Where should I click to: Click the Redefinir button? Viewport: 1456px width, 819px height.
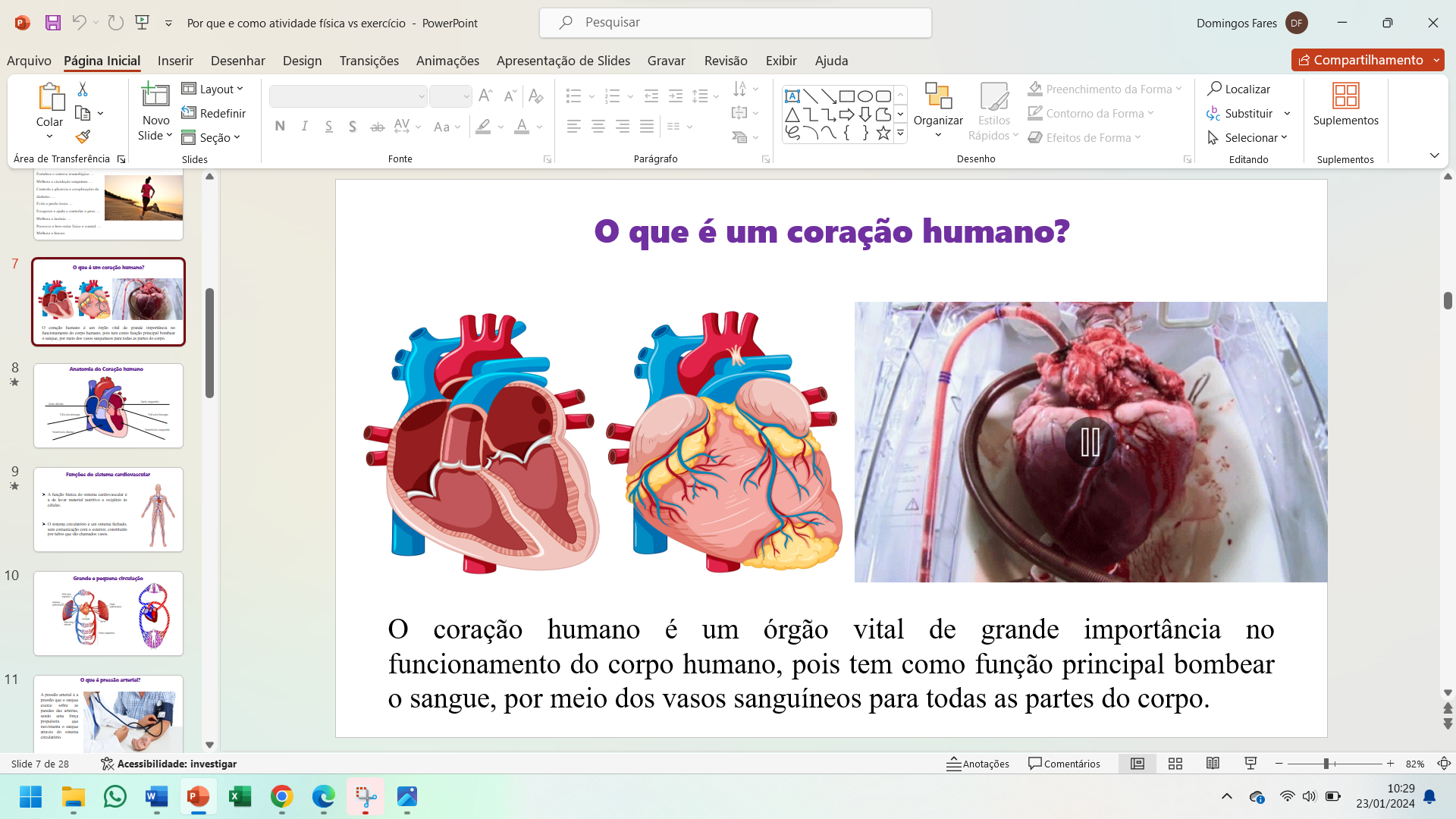214,113
